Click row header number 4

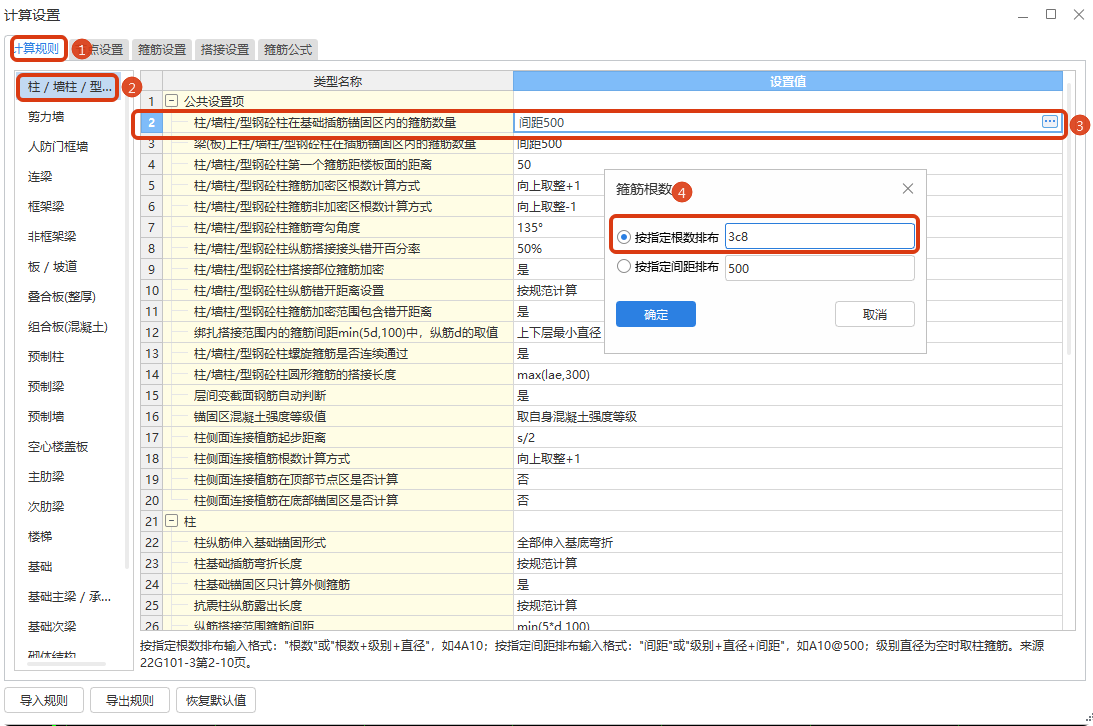pyautogui.click(x=152, y=164)
